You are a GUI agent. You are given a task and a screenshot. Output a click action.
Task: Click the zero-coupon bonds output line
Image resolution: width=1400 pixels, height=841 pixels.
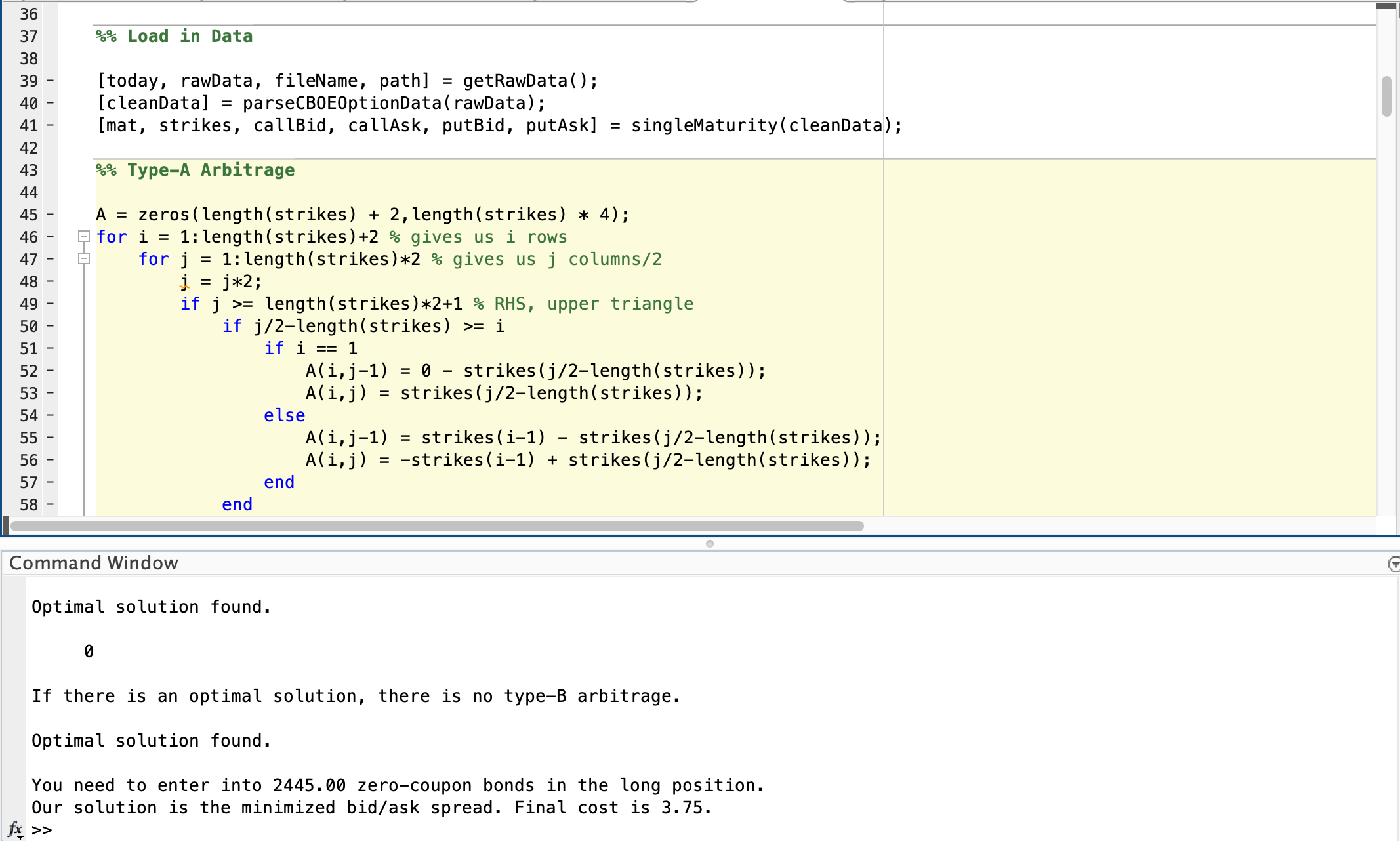pyautogui.click(x=398, y=785)
